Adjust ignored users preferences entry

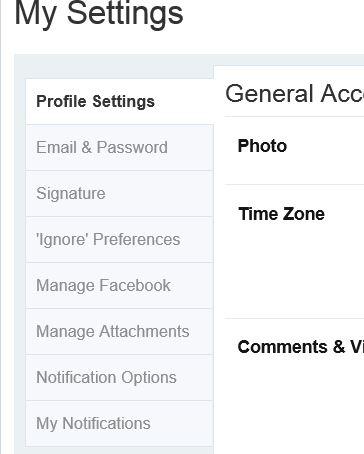pyautogui.click(x=119, y=239)
